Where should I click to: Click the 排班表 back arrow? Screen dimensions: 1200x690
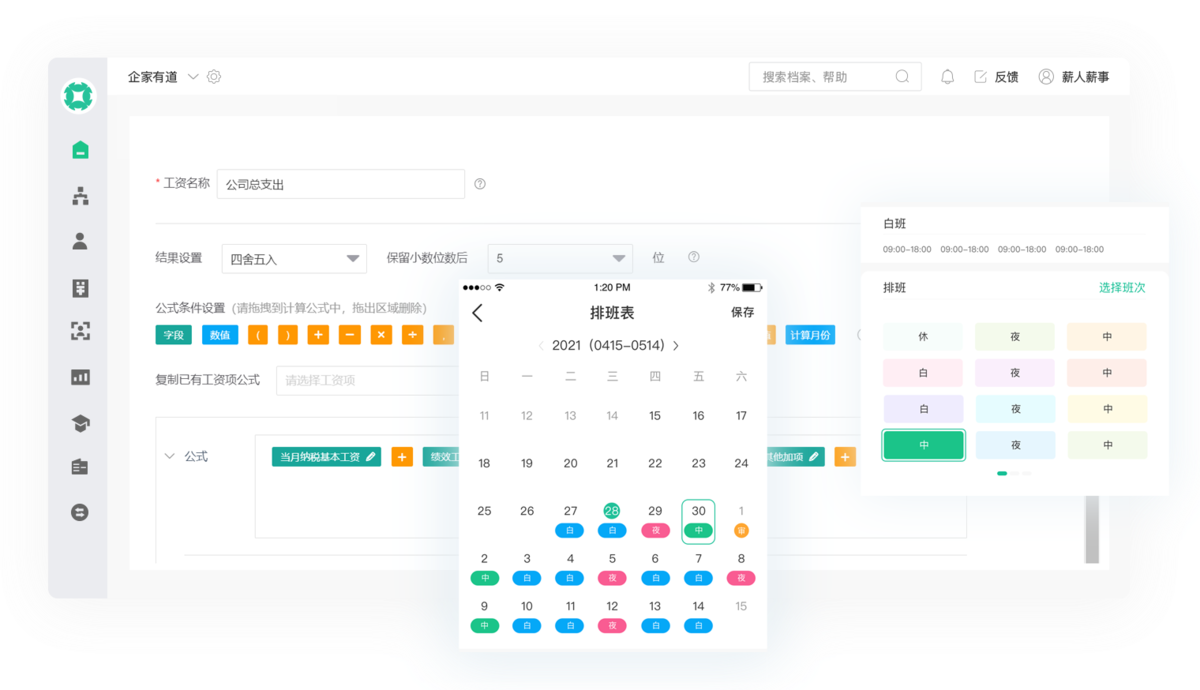pos(477,312)
